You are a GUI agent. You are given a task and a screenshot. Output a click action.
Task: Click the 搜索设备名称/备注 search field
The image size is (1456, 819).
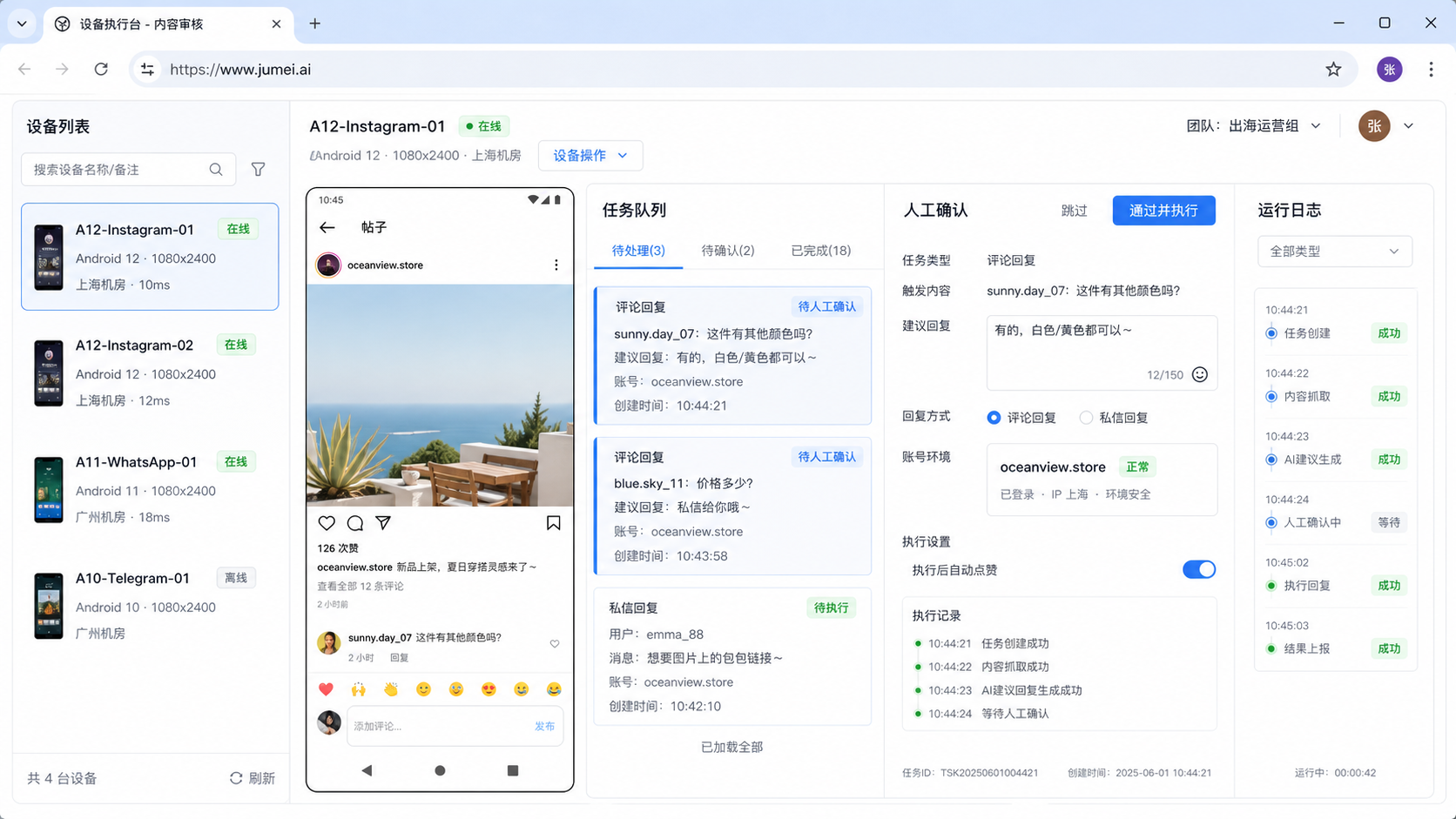click(x=128, y=170)
